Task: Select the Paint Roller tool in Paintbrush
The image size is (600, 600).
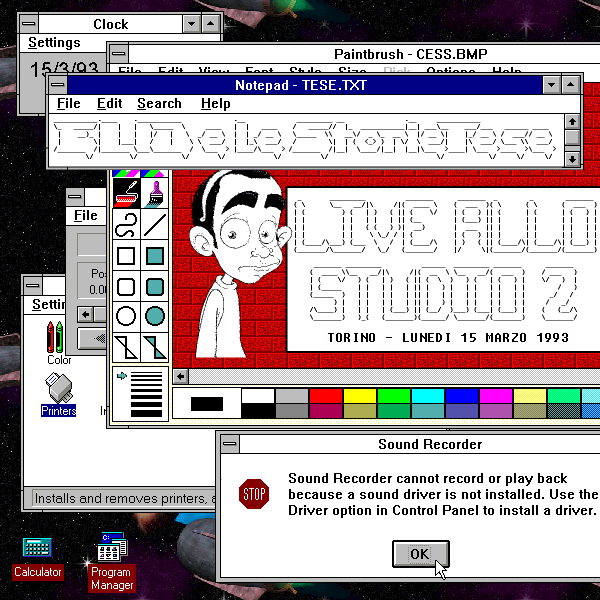Action: (x=126, y=193)
